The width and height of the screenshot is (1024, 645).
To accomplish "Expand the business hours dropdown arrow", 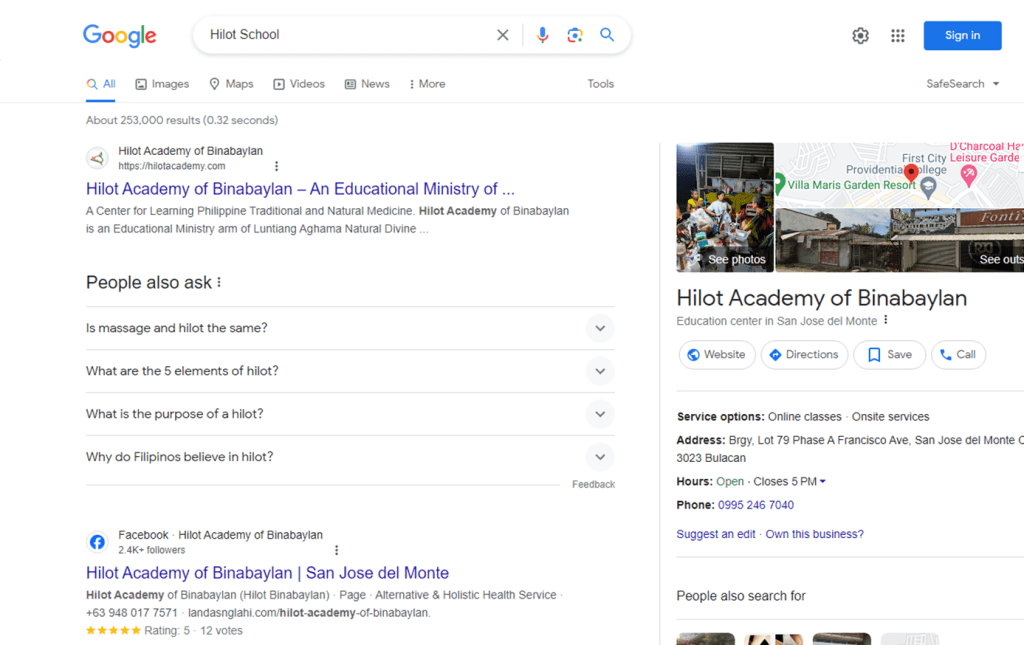I will [x=823, y=482].
